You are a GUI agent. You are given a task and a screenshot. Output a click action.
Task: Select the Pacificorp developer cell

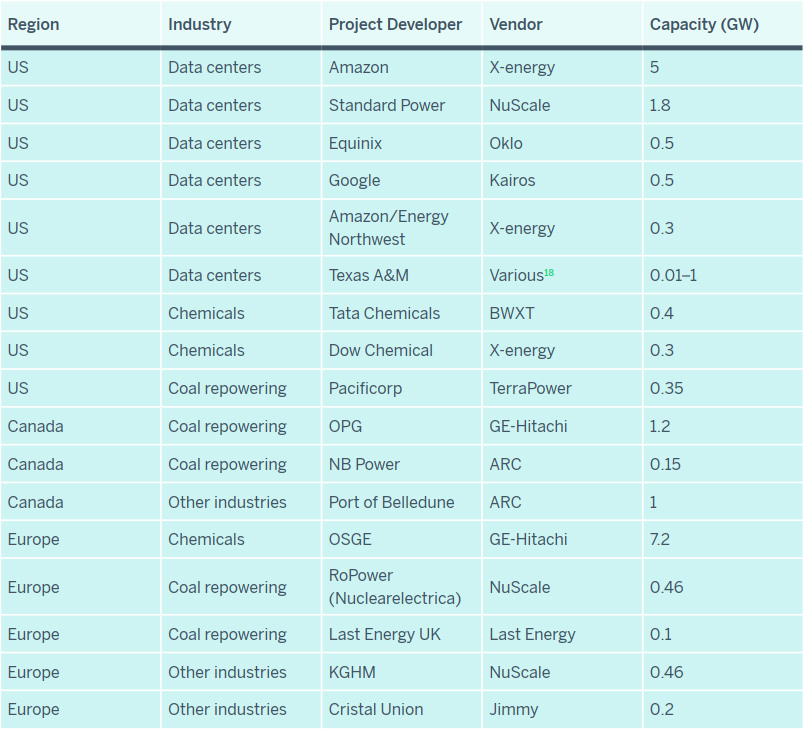pos(365,388)
